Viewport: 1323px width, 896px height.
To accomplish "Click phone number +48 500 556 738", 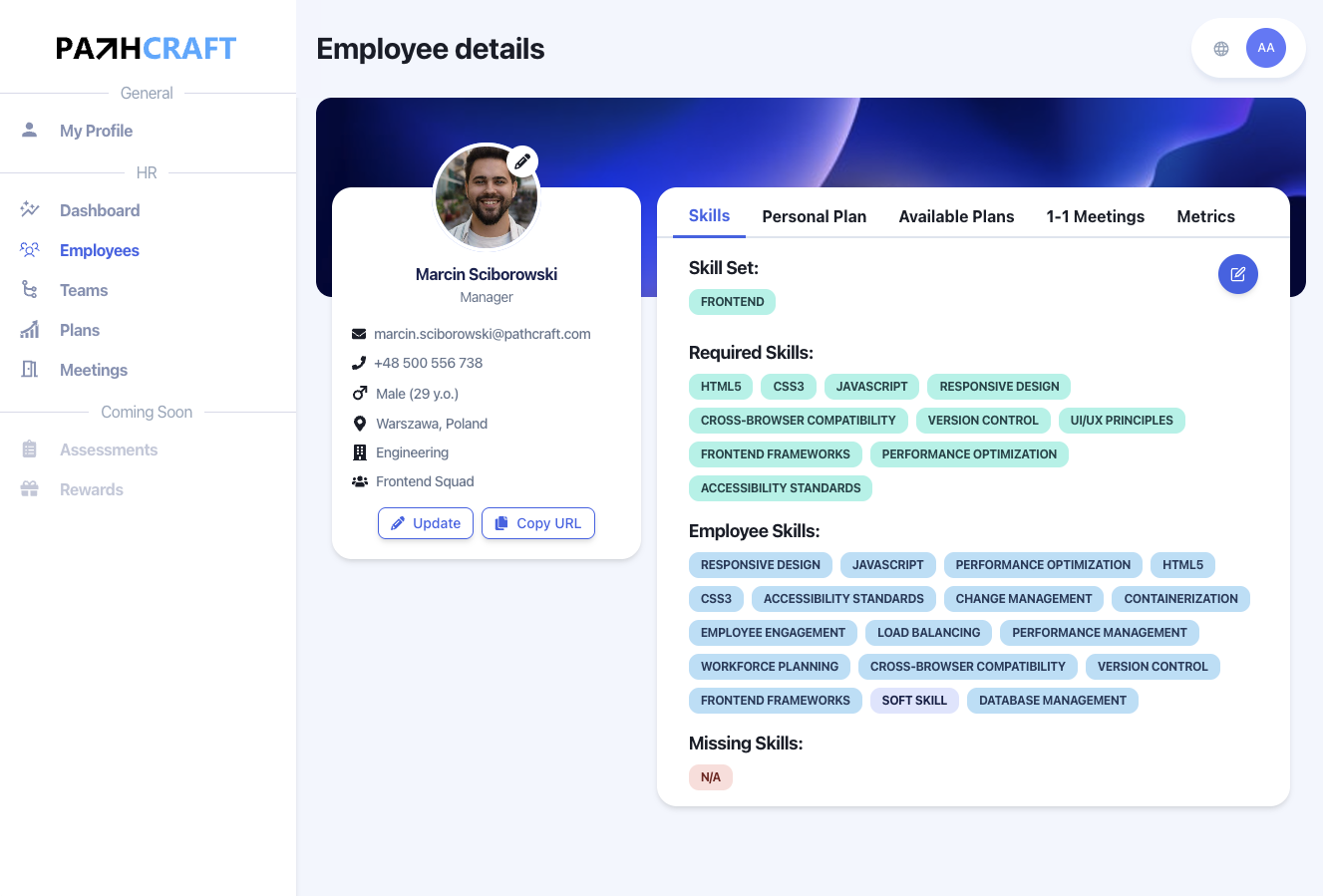I will tap(428, 363).
